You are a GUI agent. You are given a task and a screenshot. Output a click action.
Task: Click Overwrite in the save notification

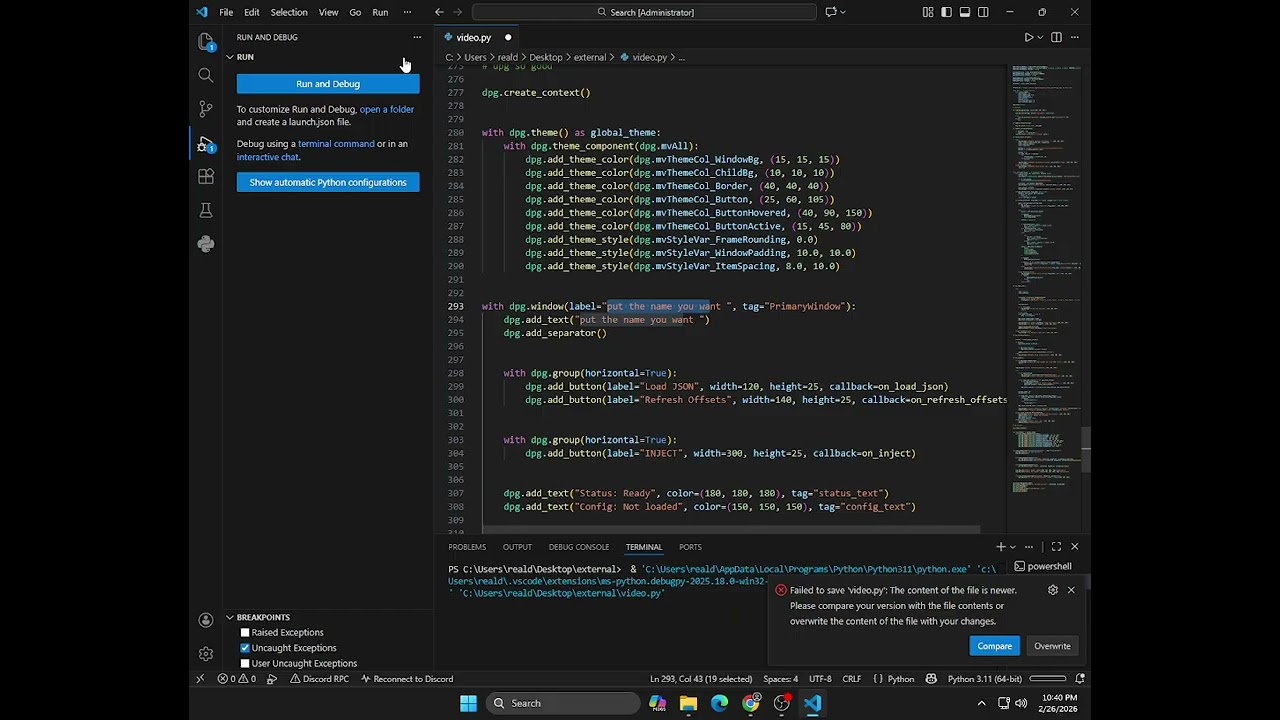[1052, 646]
